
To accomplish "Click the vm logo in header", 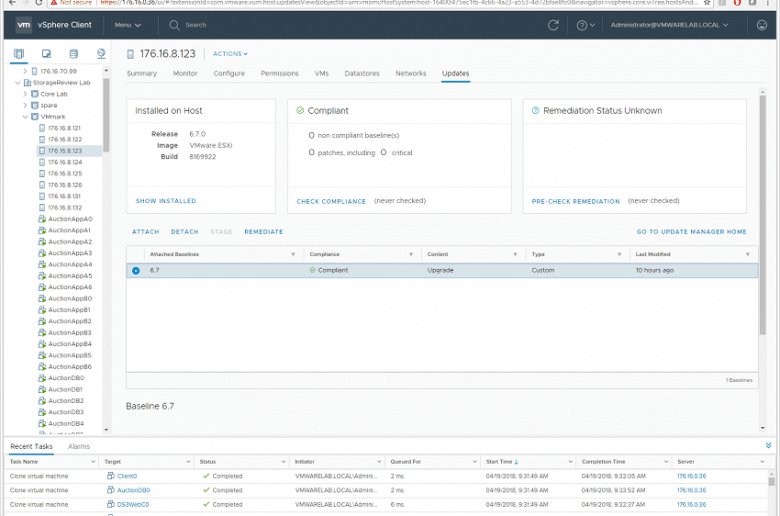I will point(23,25).
